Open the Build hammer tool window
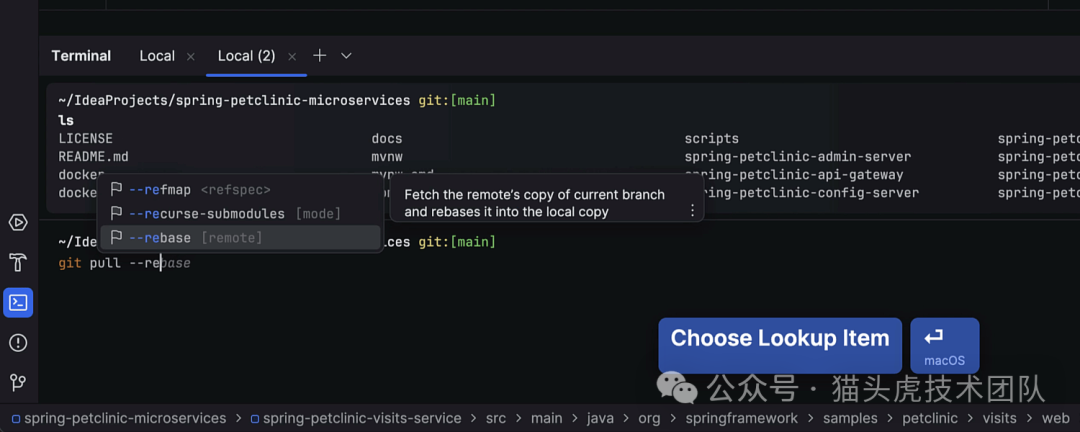 [x=18, y=263]
